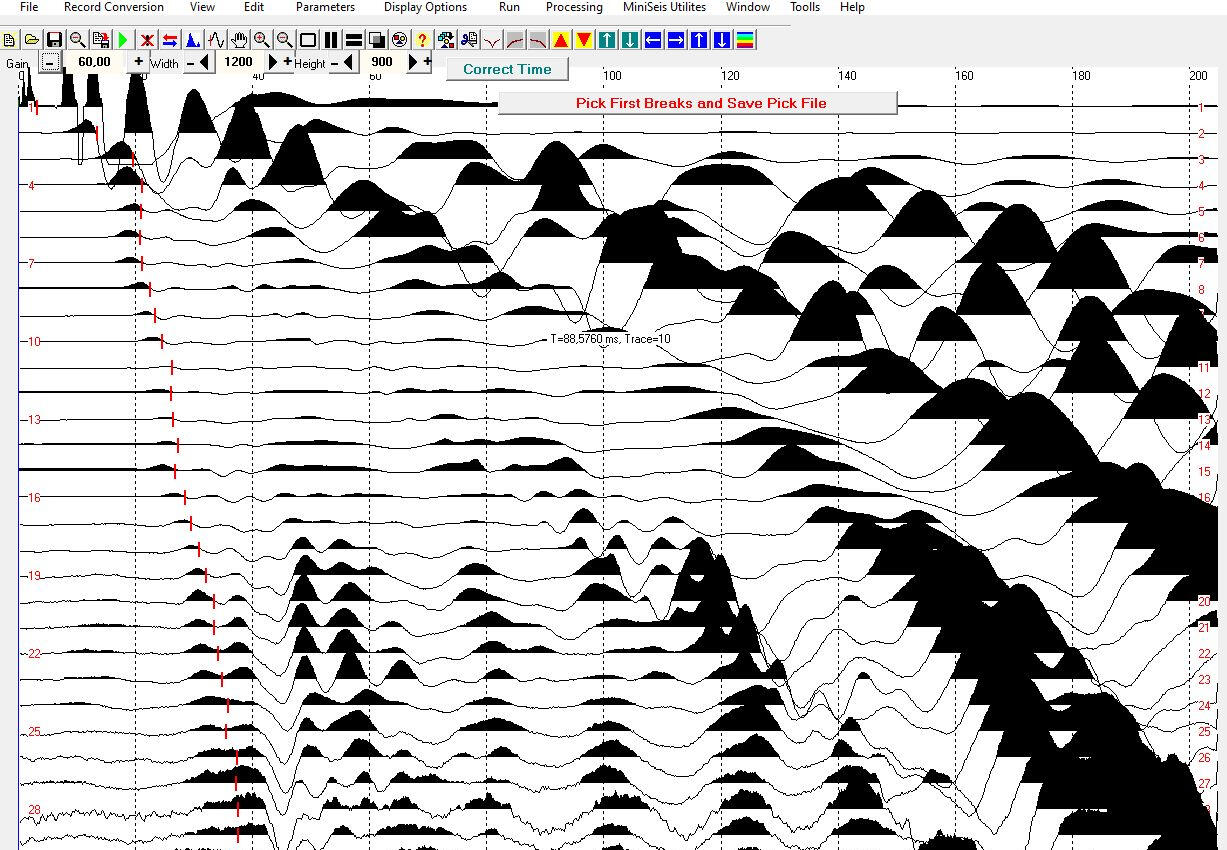Click the blue left arrow icon
Image resolution: width=1227 pixels, height=850 pixels.
pos(653,40)
